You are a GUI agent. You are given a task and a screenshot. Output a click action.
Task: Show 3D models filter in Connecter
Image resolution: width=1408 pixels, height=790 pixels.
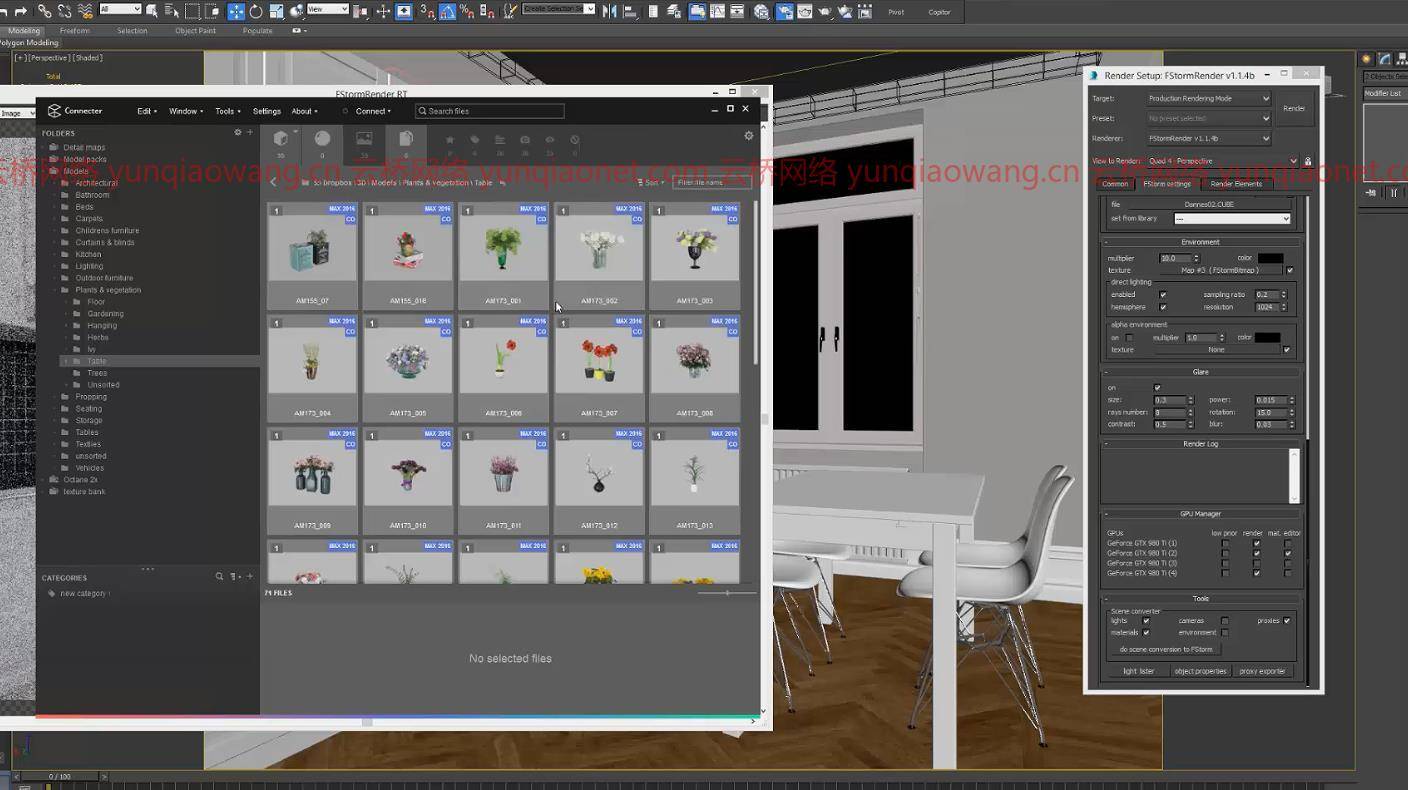281,139
